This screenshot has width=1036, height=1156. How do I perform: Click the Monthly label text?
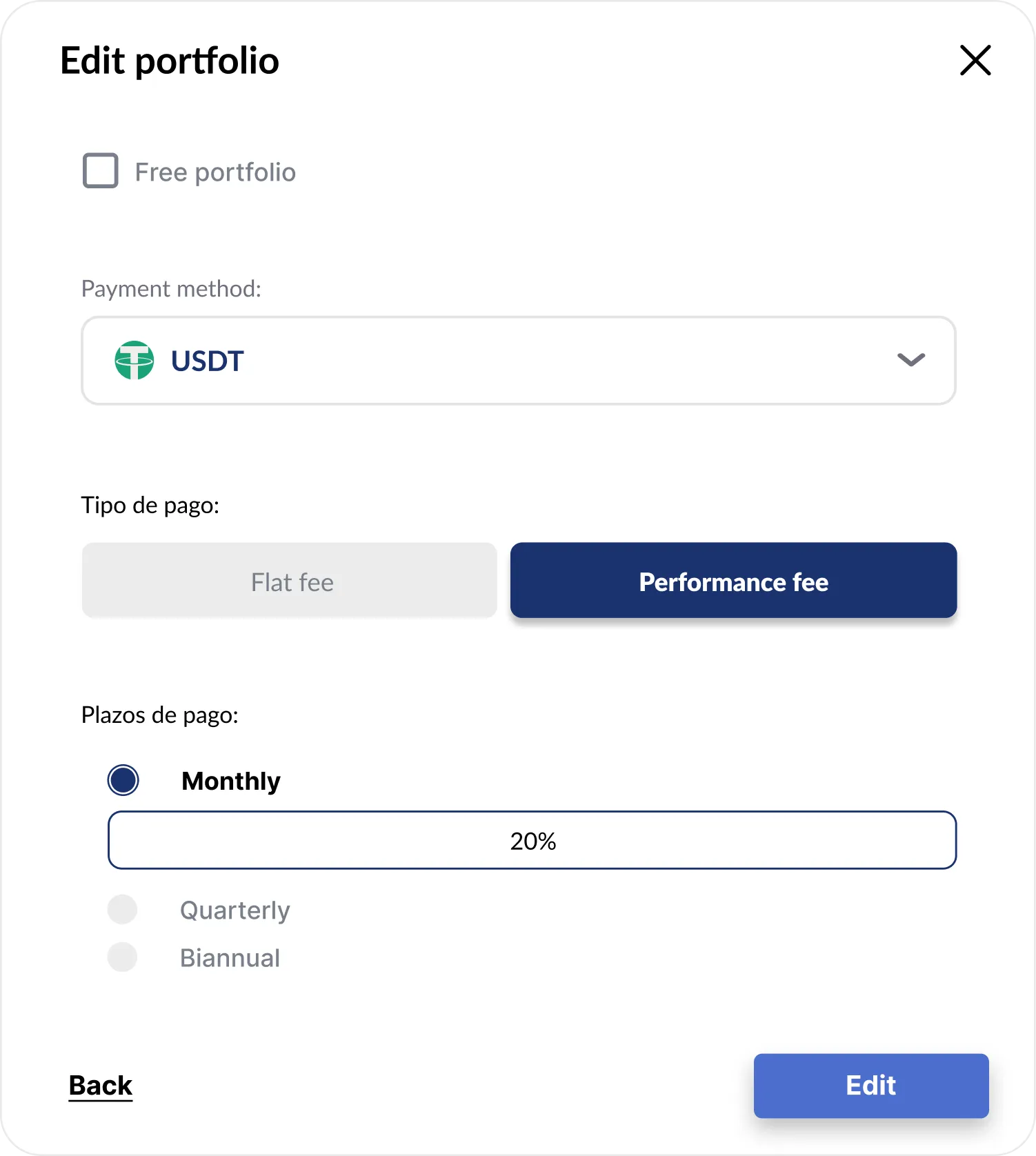(x=230, y=780)
